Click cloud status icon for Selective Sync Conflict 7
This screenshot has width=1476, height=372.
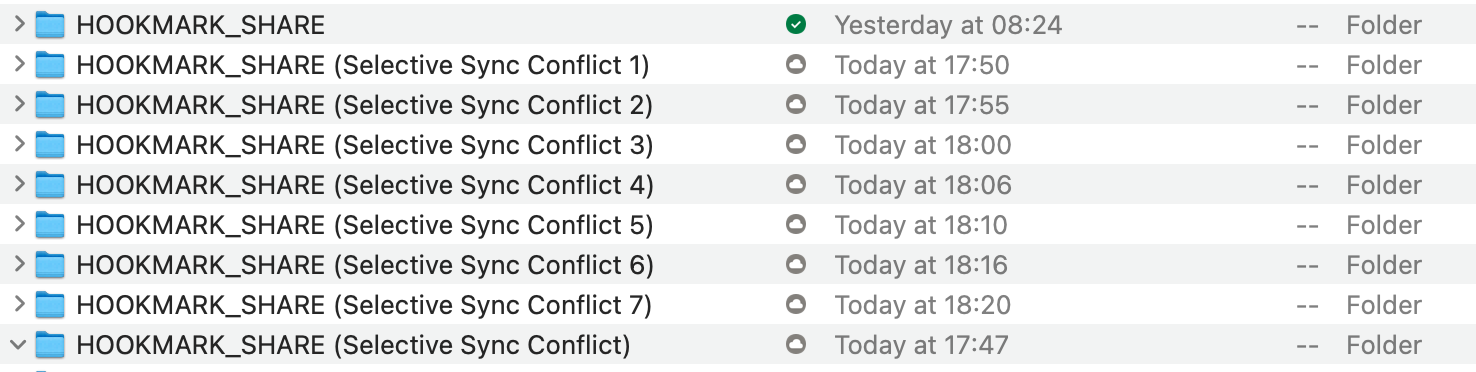point(795,305)
